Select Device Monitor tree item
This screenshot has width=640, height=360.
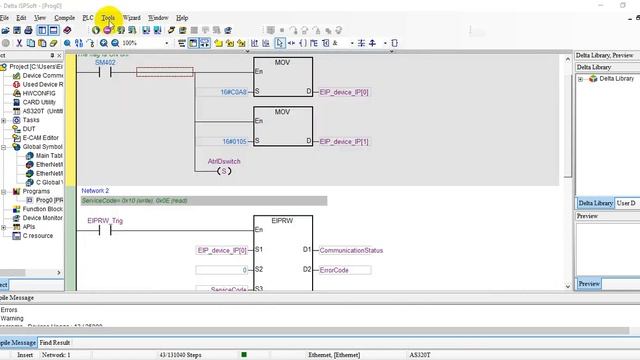(42, 218)
